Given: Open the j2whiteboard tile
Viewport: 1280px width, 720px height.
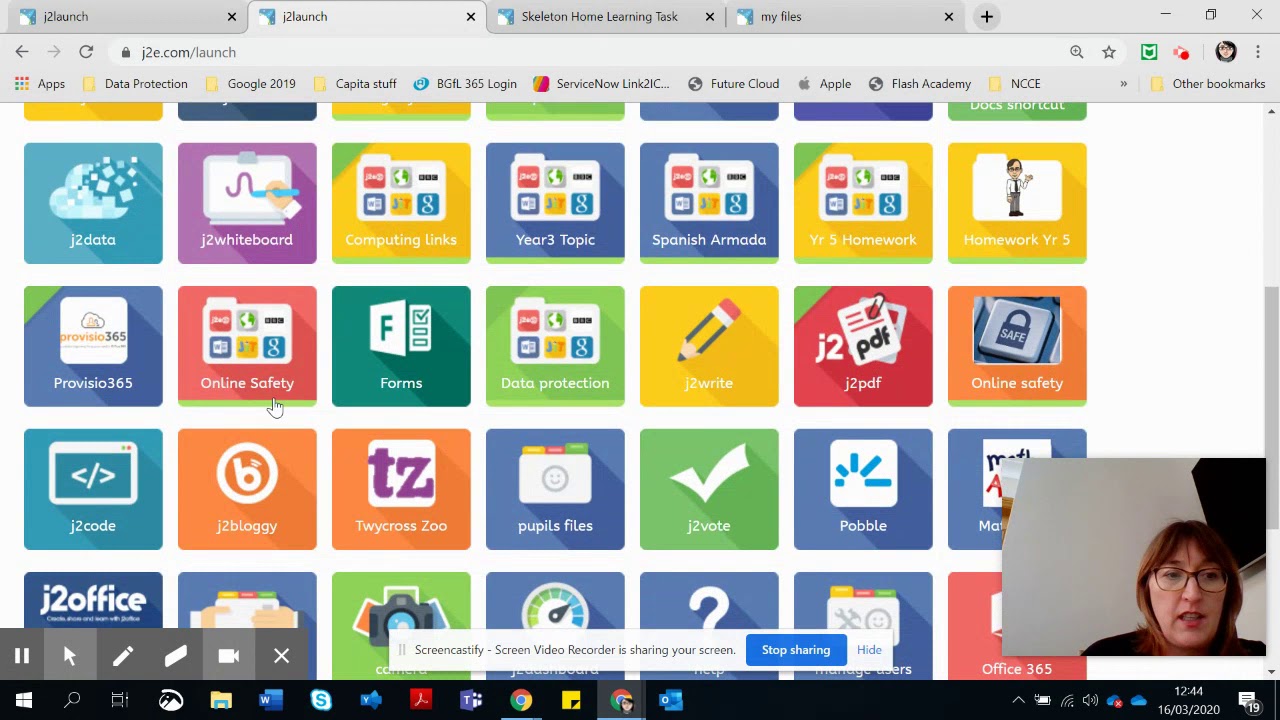Looking at the screenshot, I should 247,203.
